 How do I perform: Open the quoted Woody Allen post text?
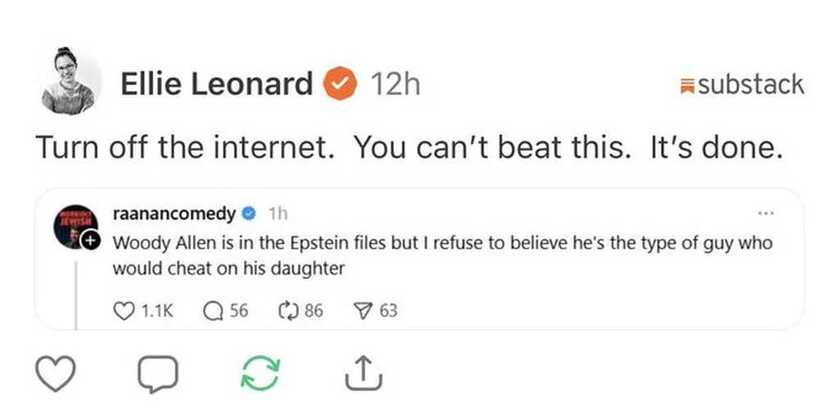tap(440, 256)
